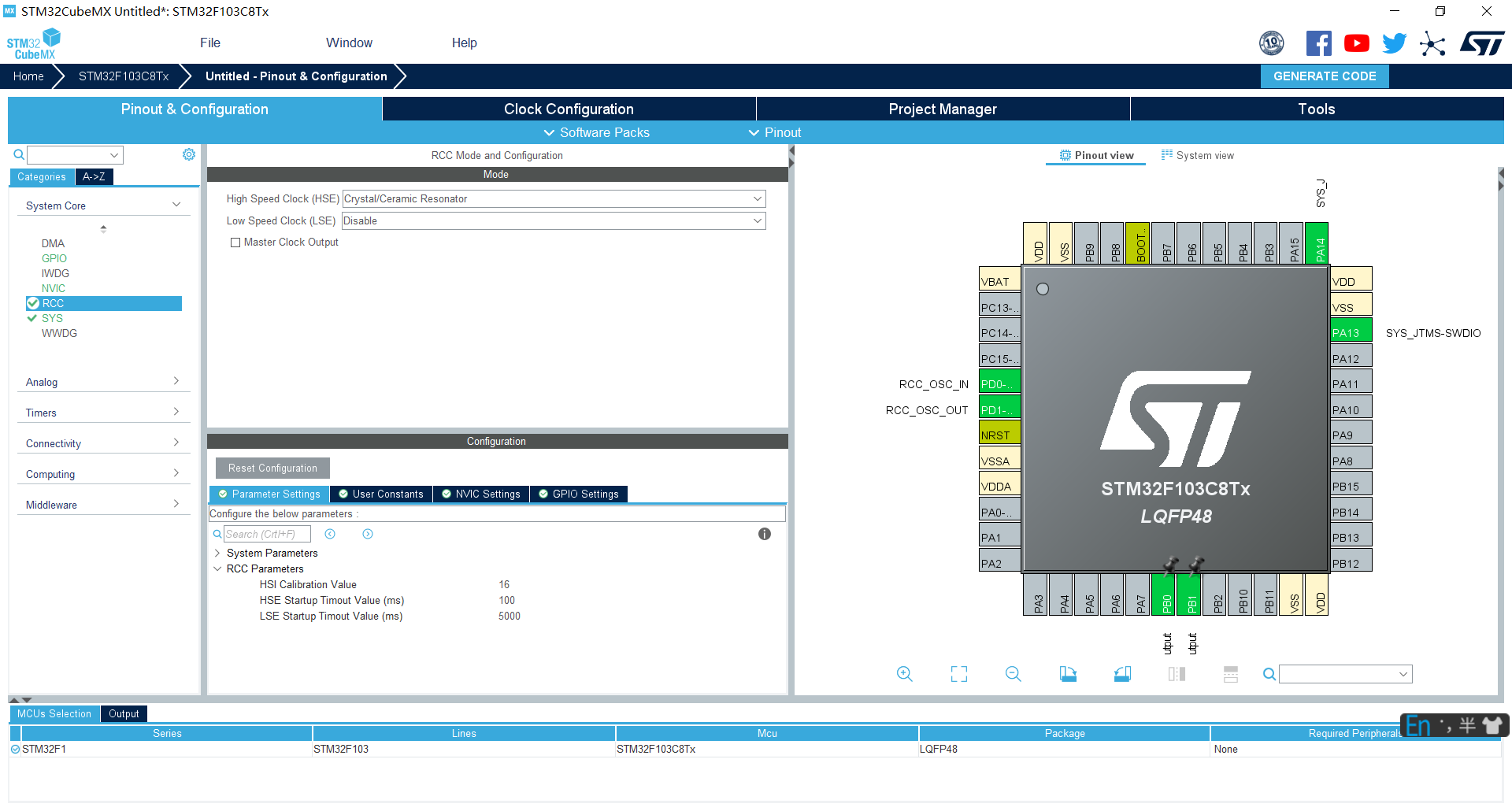Click parameter search input field

coord(267,534)
